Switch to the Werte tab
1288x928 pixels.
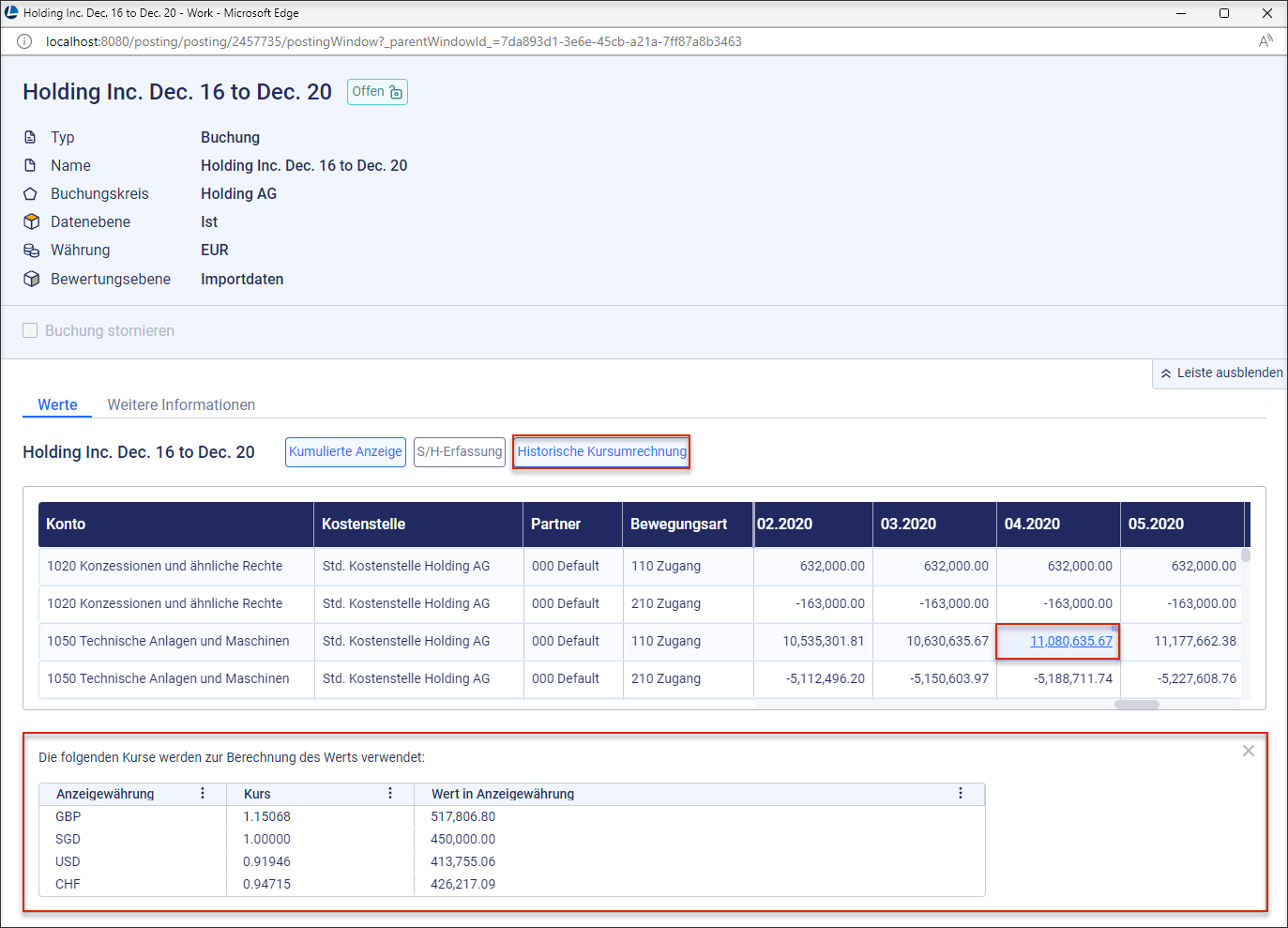pos(57,404)
